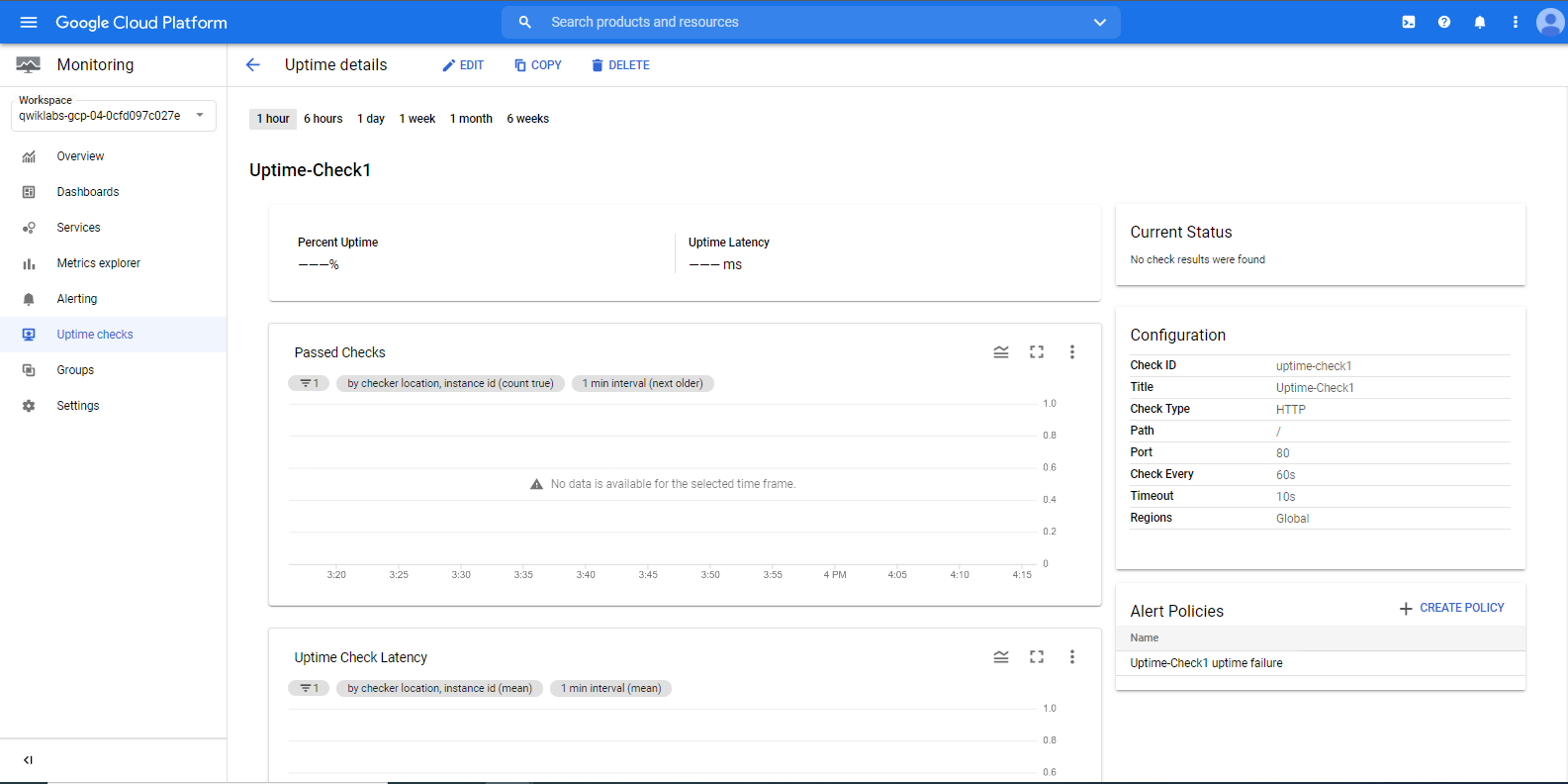Screen dimensions: 1568x784
Task: Click the Overview chart icon in sidebar
Action: [x=29, y=156]
